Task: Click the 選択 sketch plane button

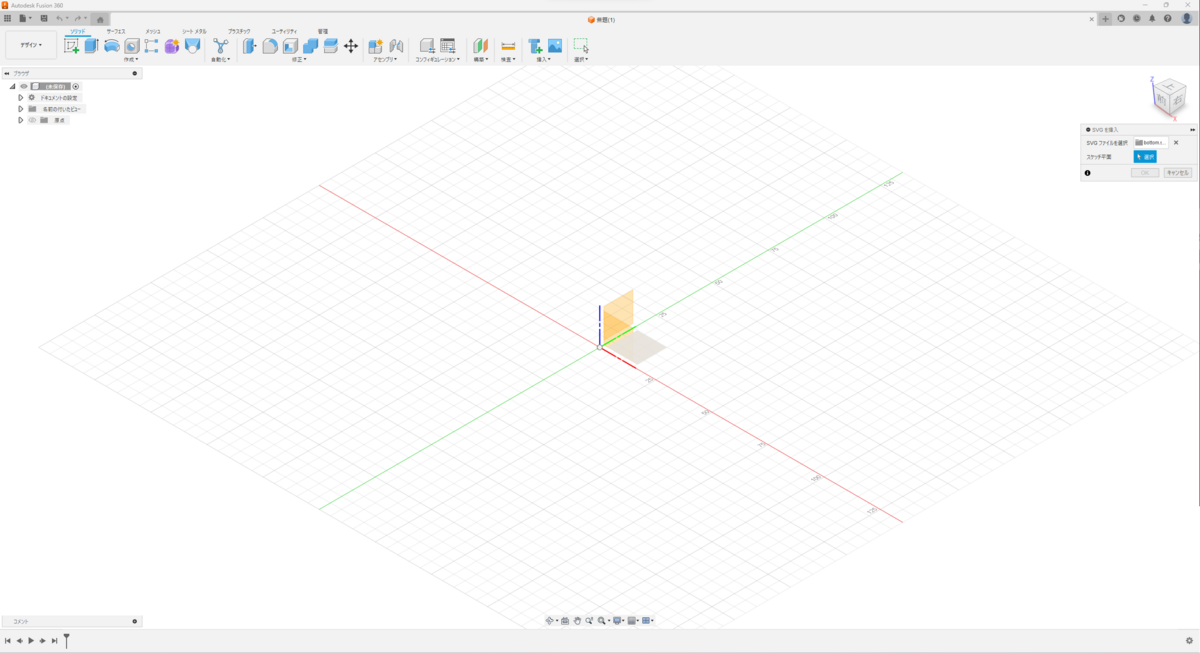Action: [x=1145, y=157]
